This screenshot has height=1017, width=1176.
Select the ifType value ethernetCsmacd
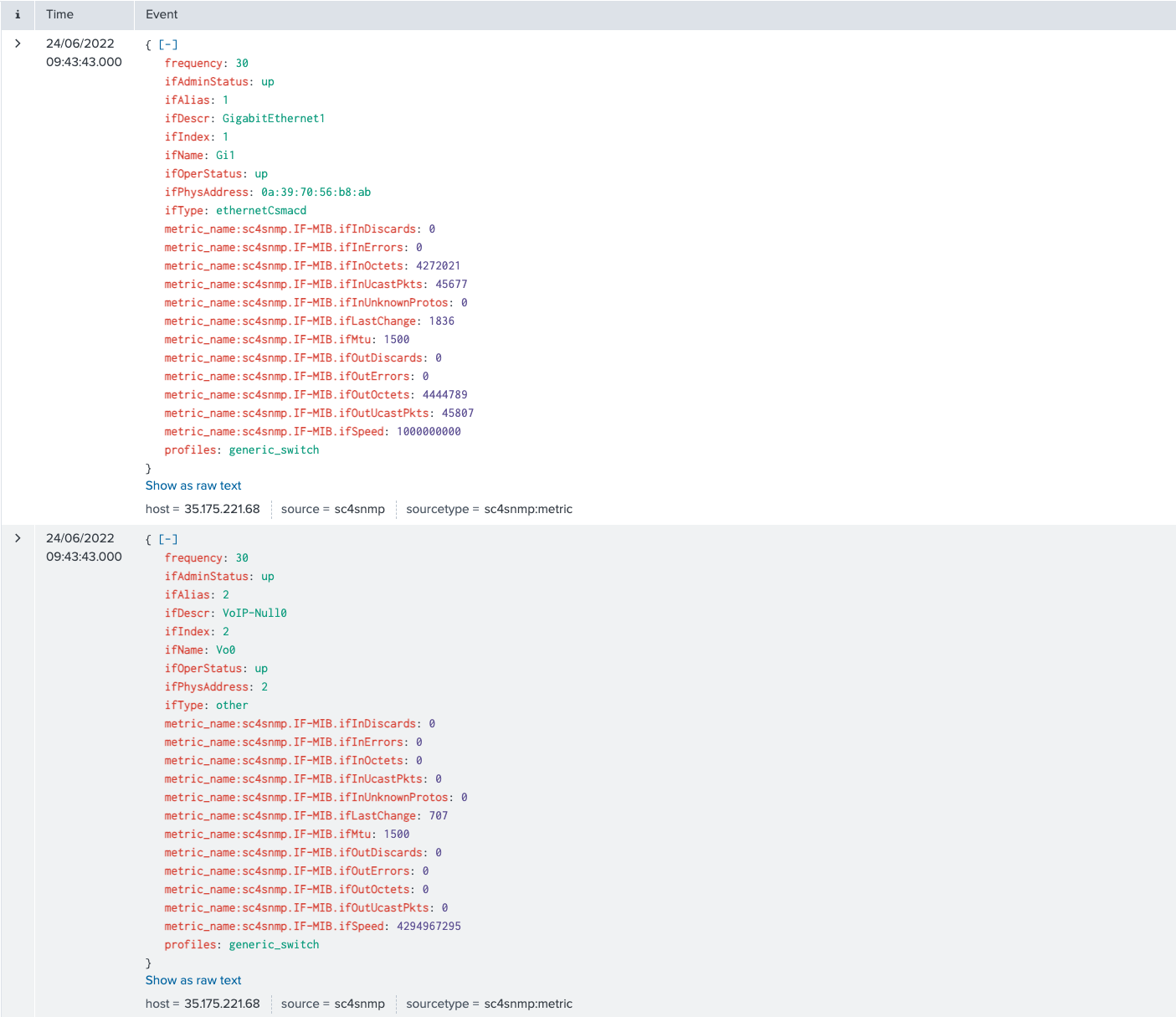coord(261,210)
